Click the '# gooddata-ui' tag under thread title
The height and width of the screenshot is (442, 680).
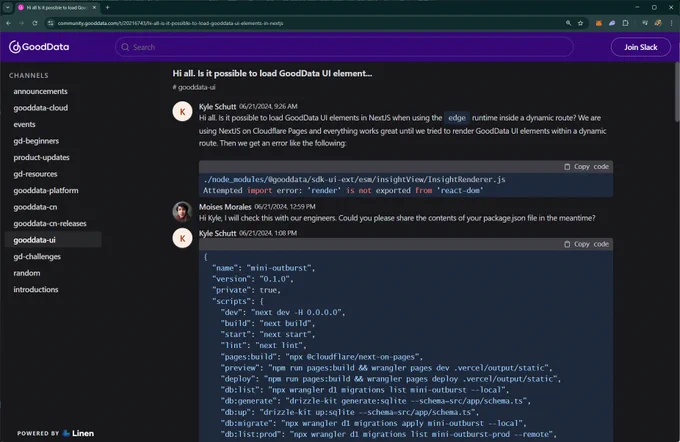[x=194, y=87]
